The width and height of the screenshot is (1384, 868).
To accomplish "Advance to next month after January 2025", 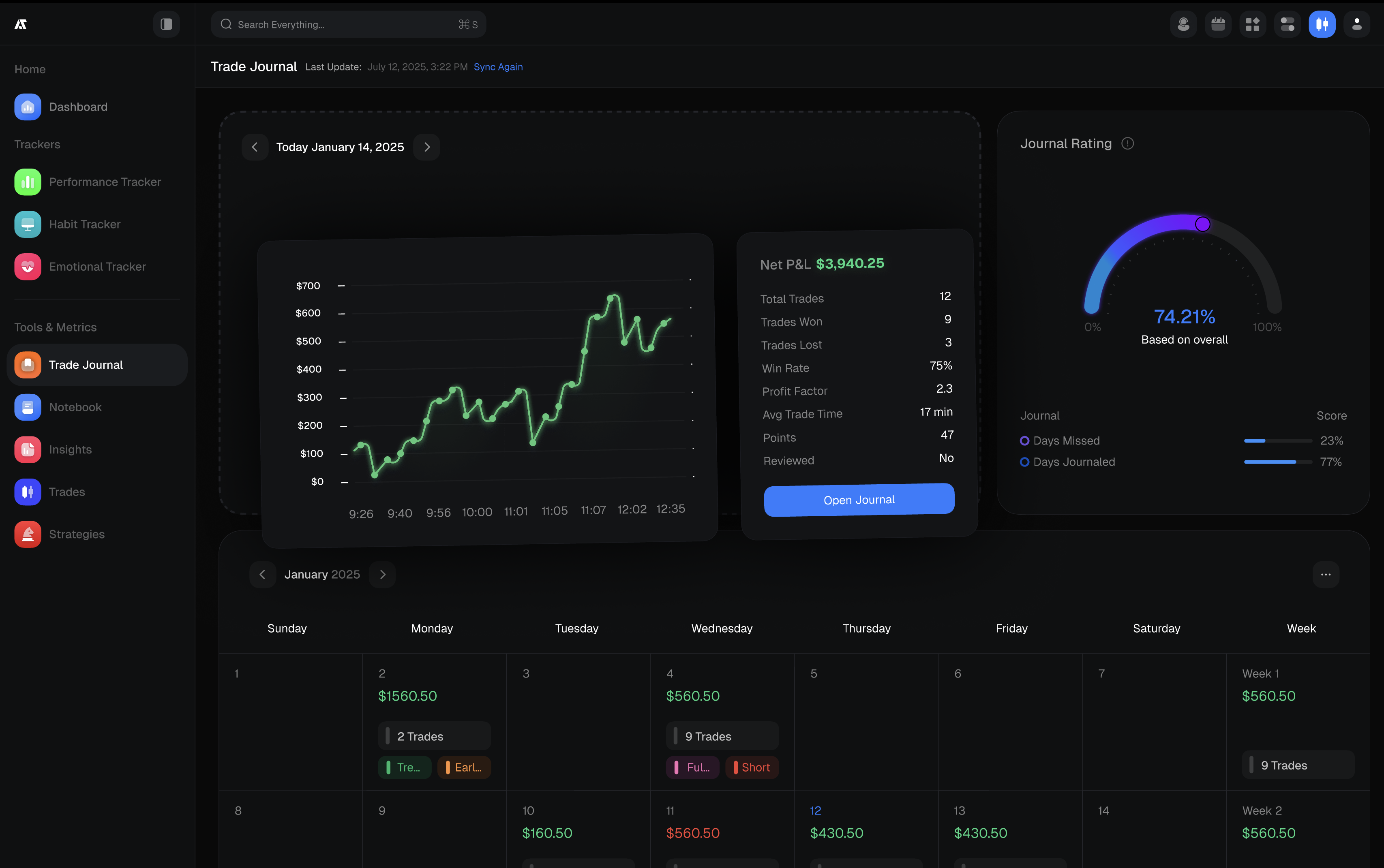I will click(x=382, y=574).
